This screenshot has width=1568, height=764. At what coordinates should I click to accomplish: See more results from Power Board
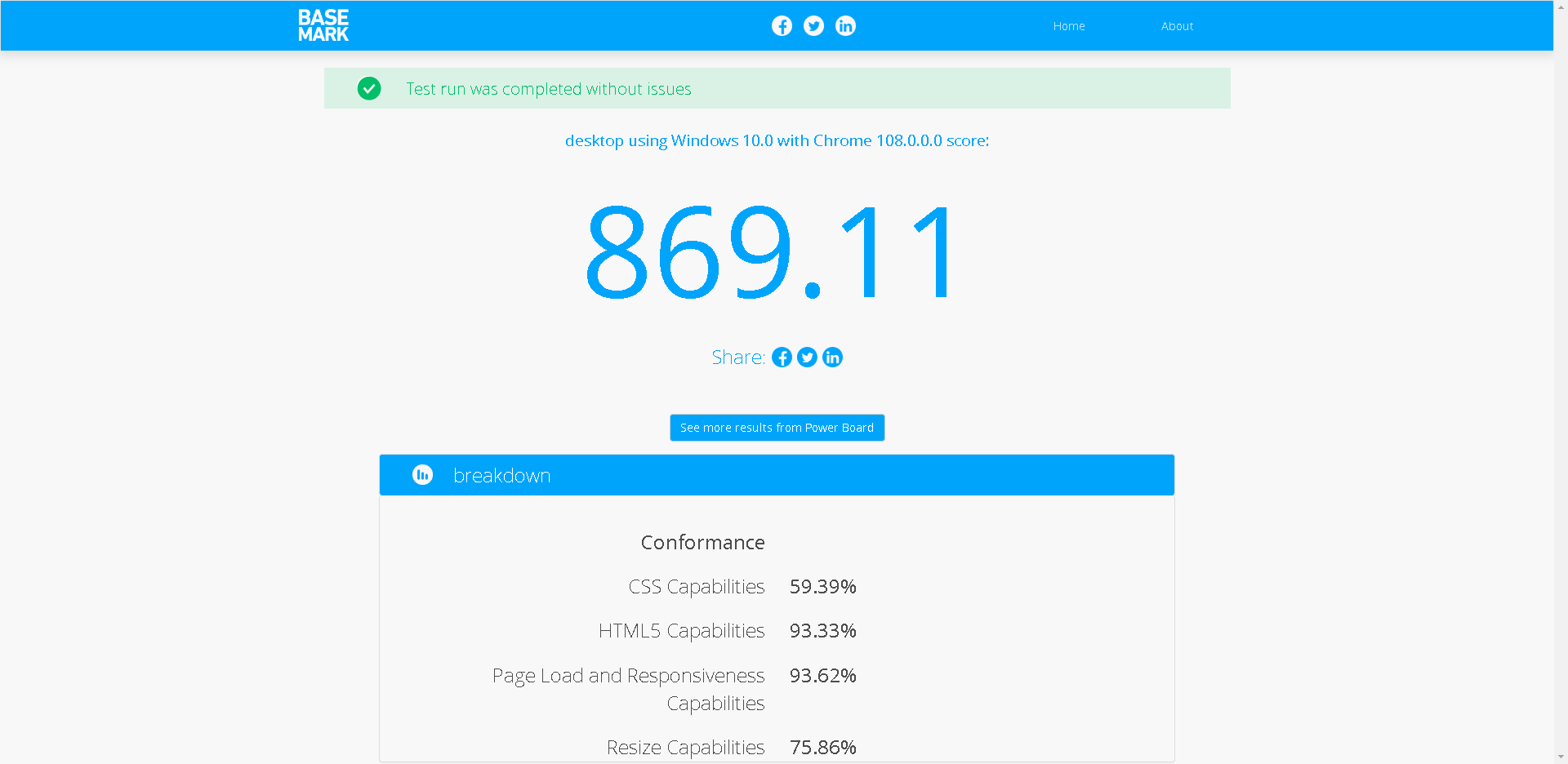(777, 428)
